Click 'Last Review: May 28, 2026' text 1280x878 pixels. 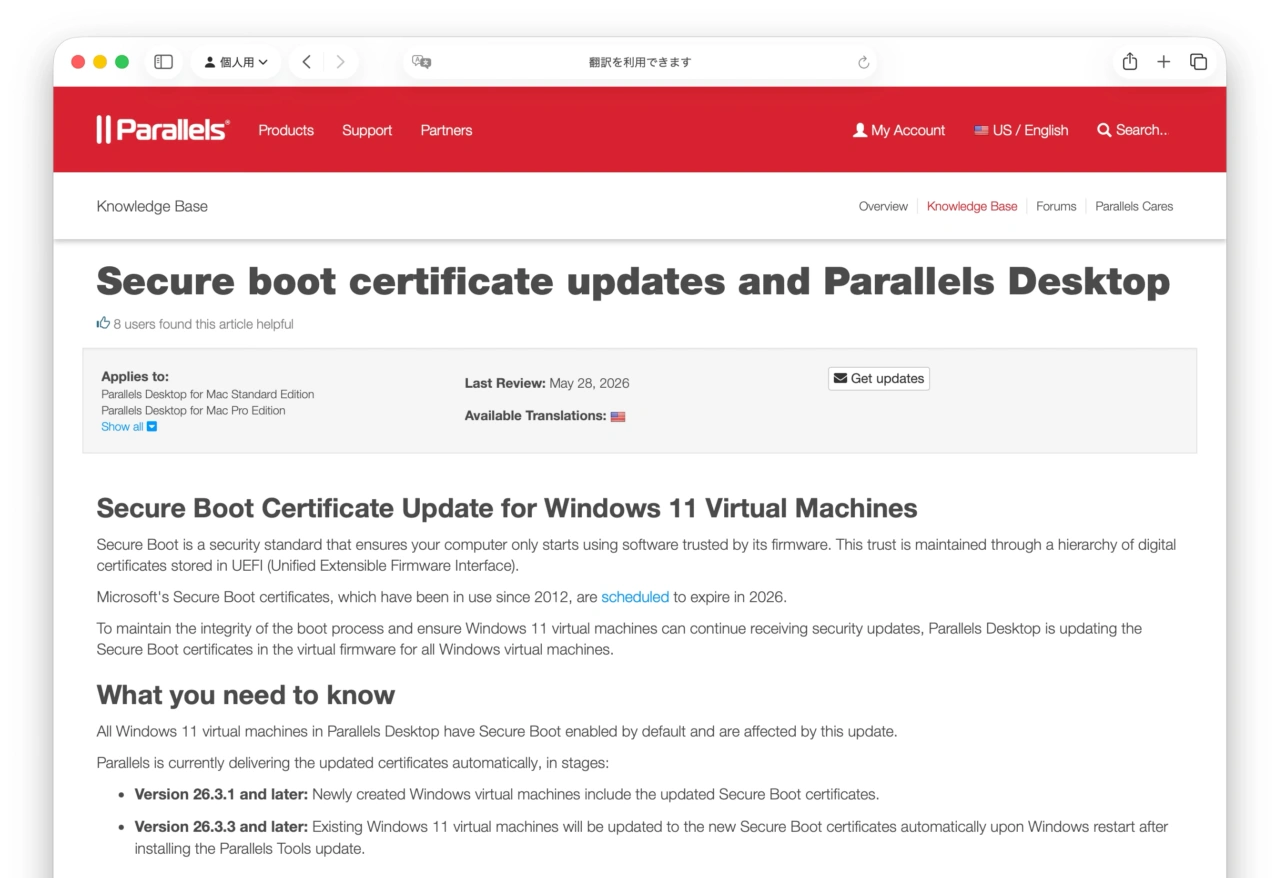547,383
